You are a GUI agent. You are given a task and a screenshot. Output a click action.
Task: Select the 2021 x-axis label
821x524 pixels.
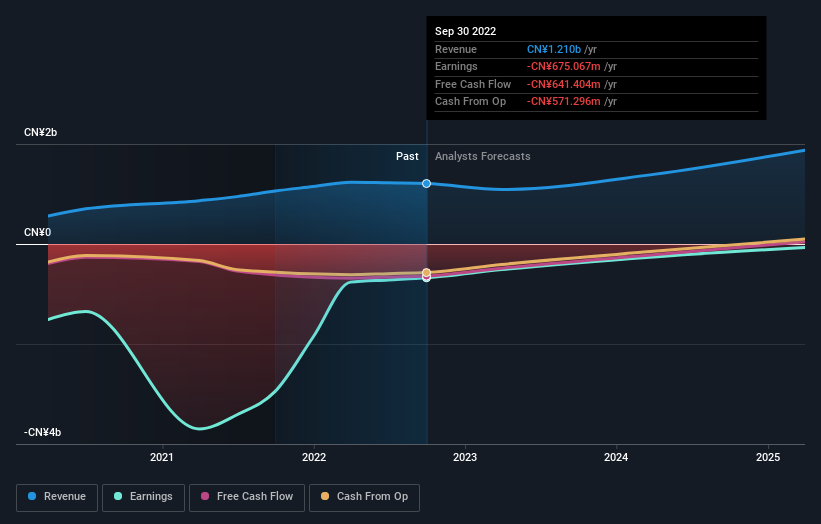pyautogui.click(x=162, y=457)
